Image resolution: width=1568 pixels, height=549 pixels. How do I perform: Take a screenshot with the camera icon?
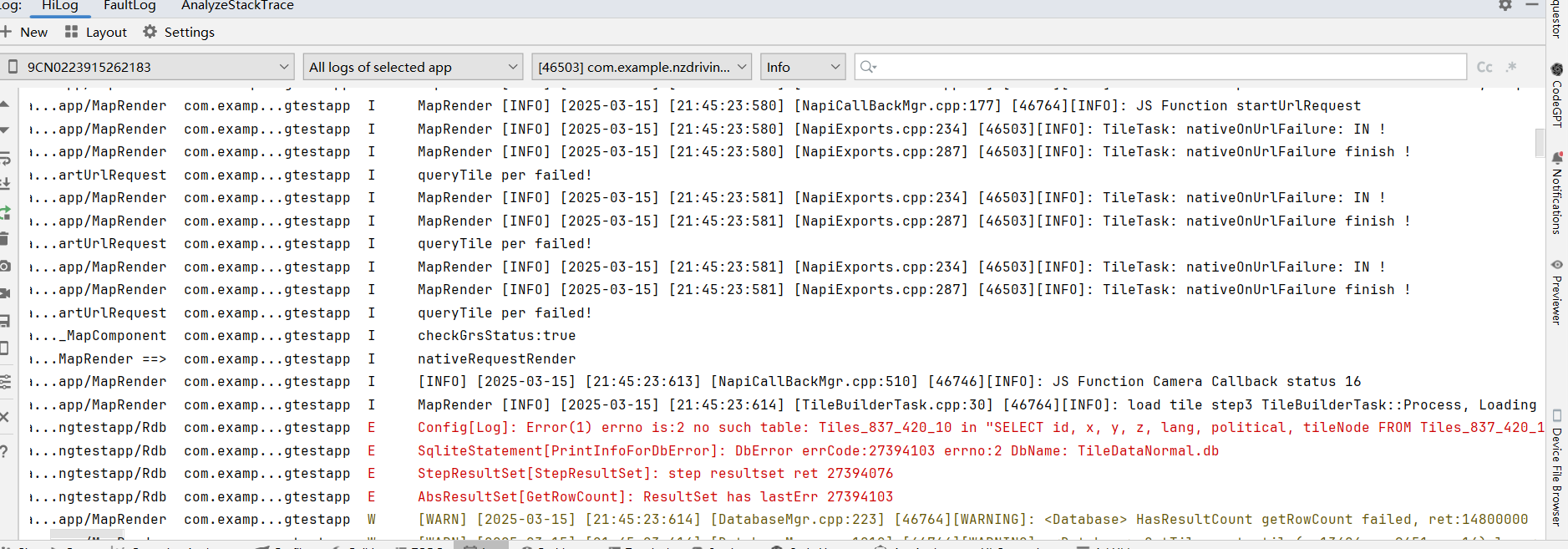point(4,266)
